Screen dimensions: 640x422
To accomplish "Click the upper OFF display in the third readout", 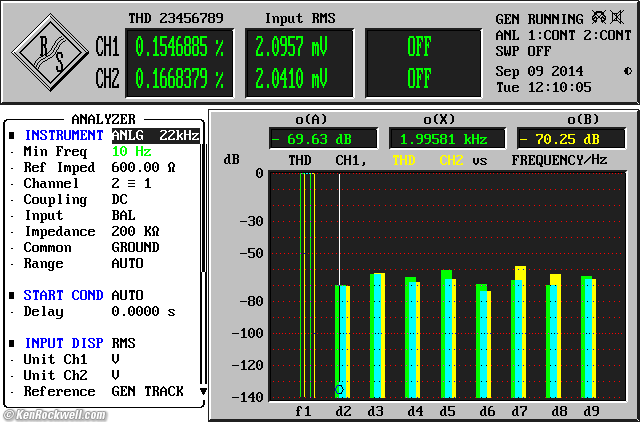I will (x=419, y=47).
